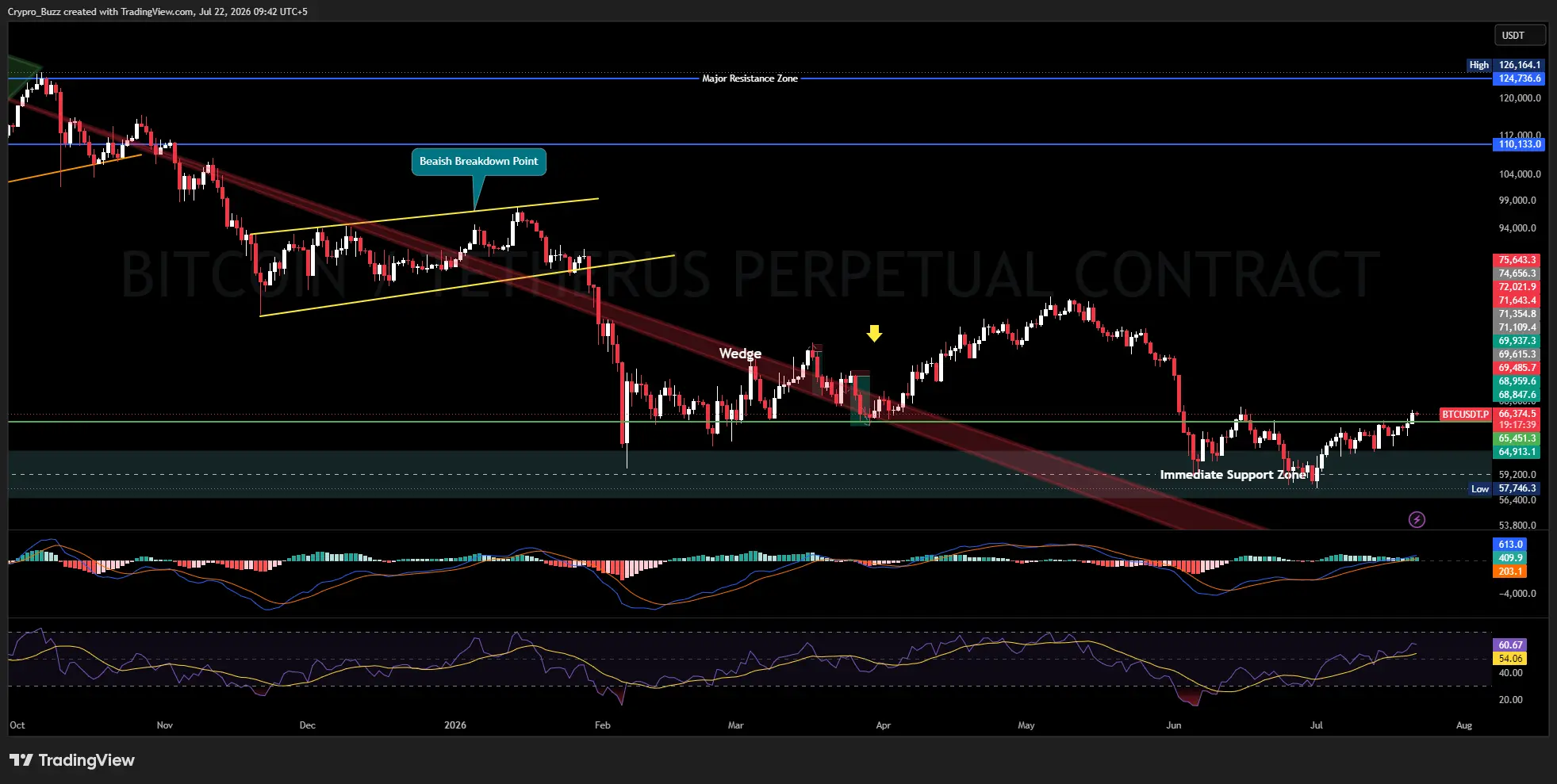Click the High label tag

click(x=1478, y=65)
